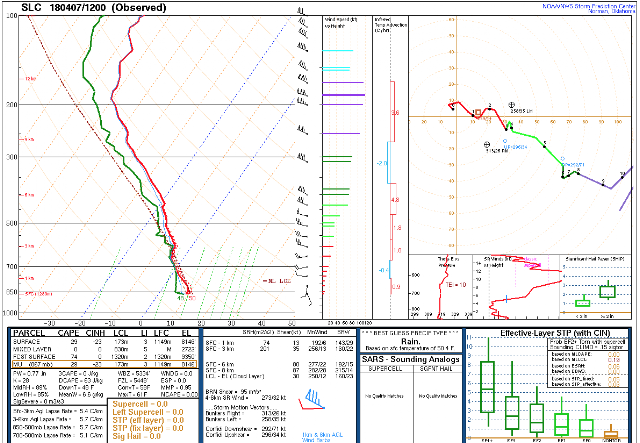Click the Corfidi Upshear vector line
The height and width of the screenshot is (443, 640).
[246, 435]
